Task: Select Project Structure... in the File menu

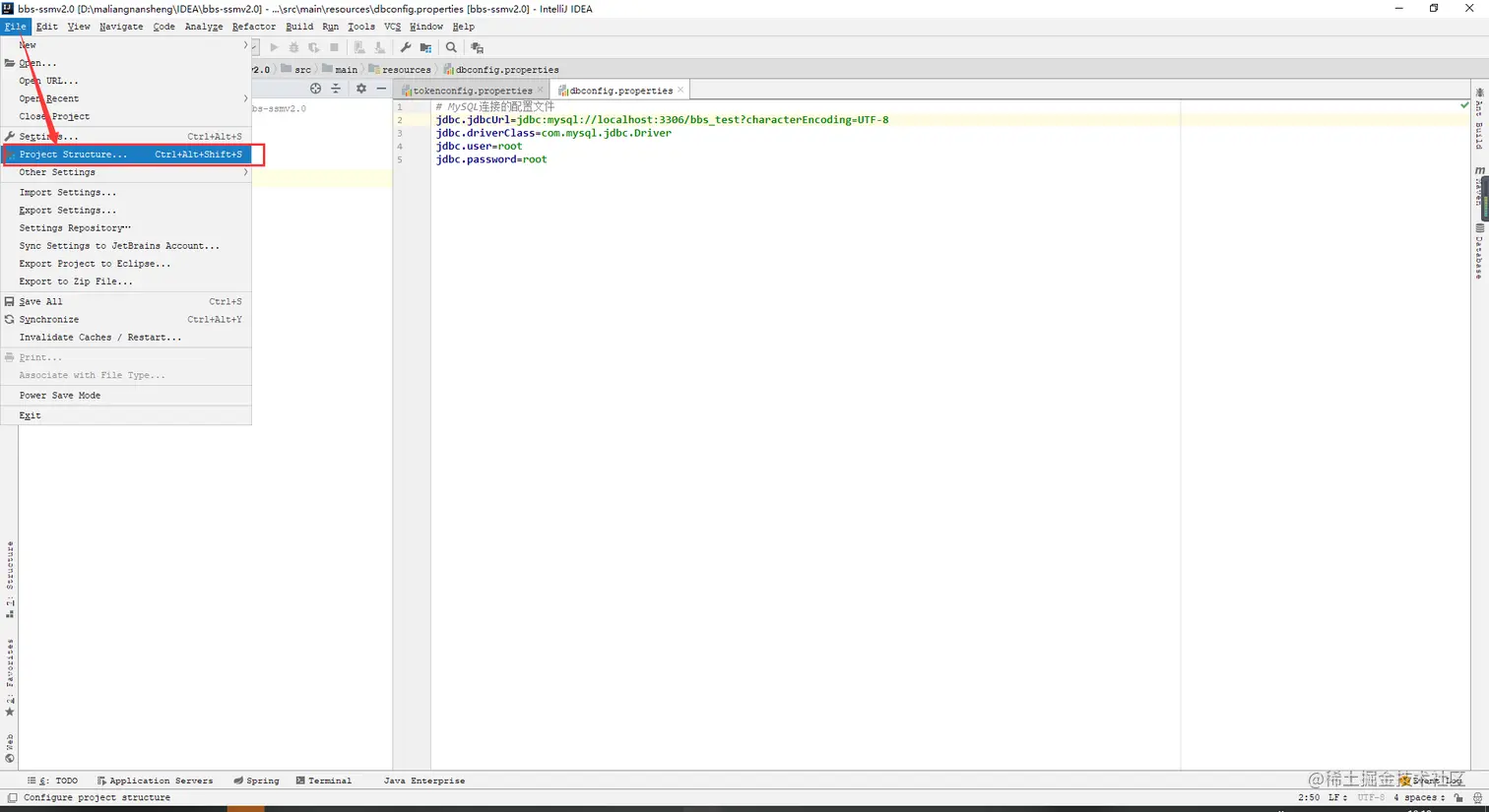Action: [126, 155]
